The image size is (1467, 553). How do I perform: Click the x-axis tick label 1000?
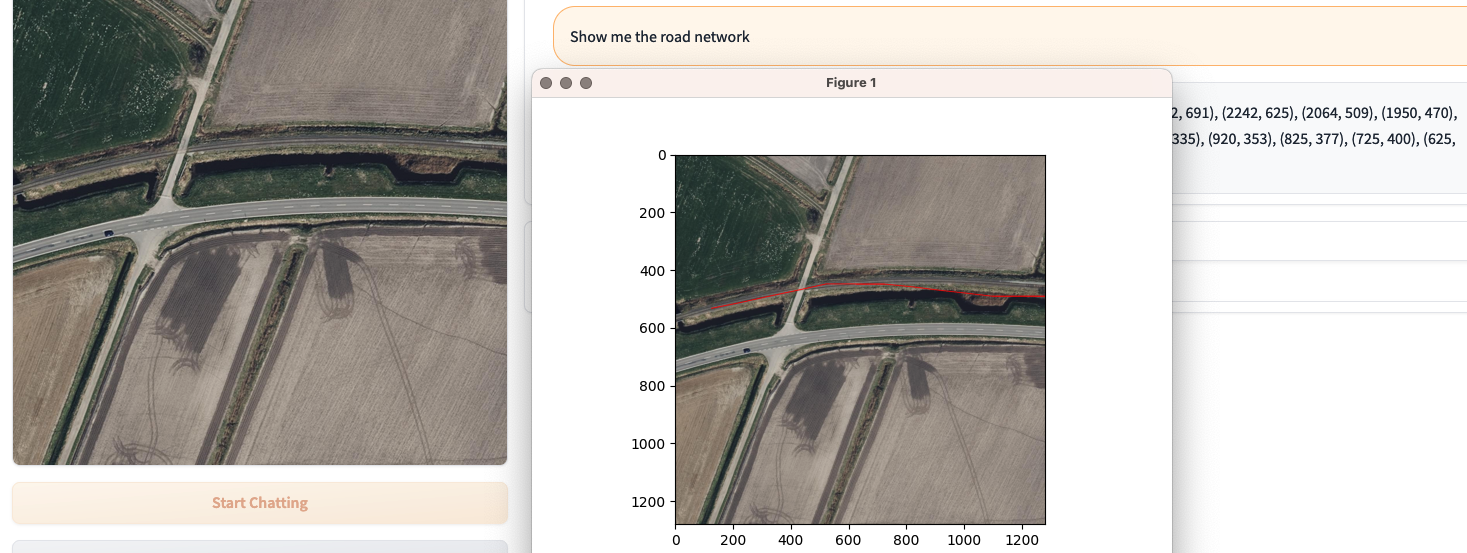coord(964,541)
